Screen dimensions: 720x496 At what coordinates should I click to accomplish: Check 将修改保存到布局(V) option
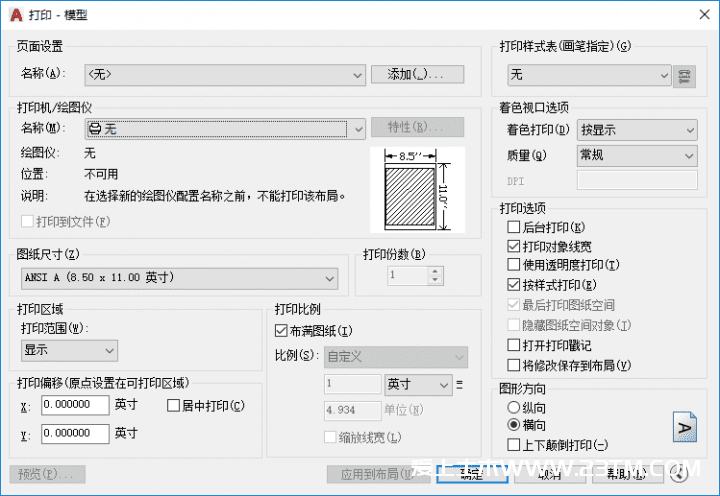click(x=513, y=365)
